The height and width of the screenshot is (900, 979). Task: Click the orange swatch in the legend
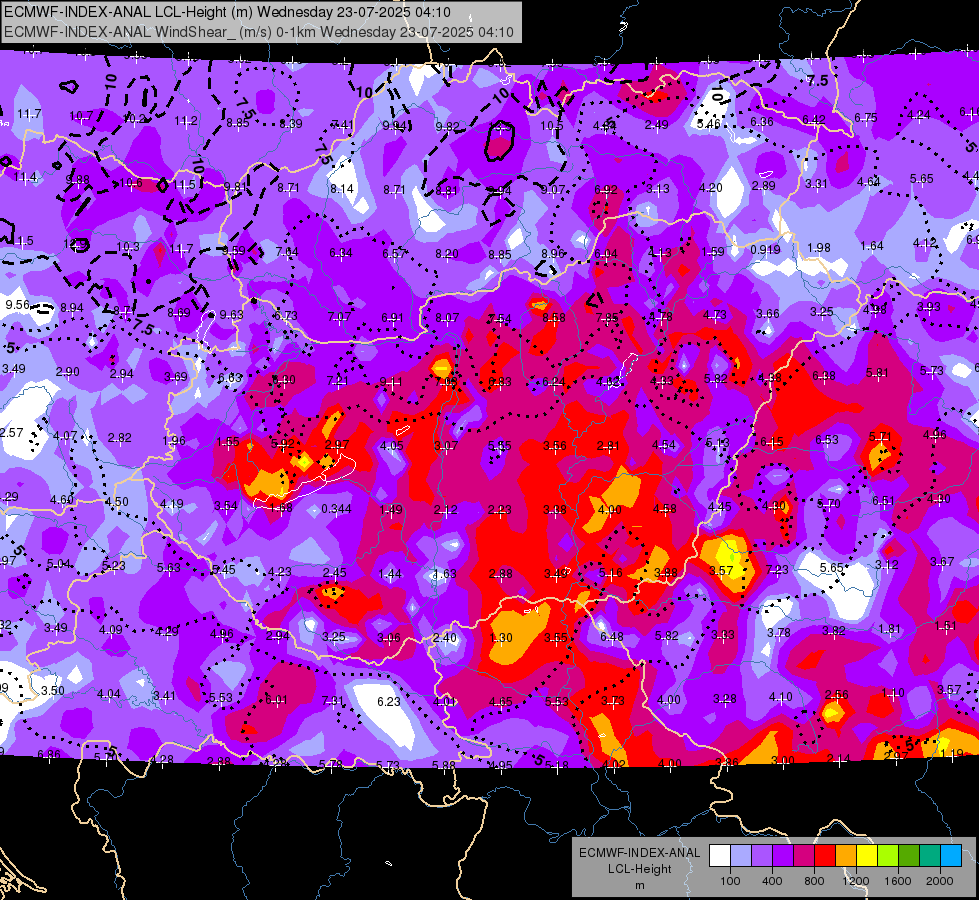tap(846, 856)
